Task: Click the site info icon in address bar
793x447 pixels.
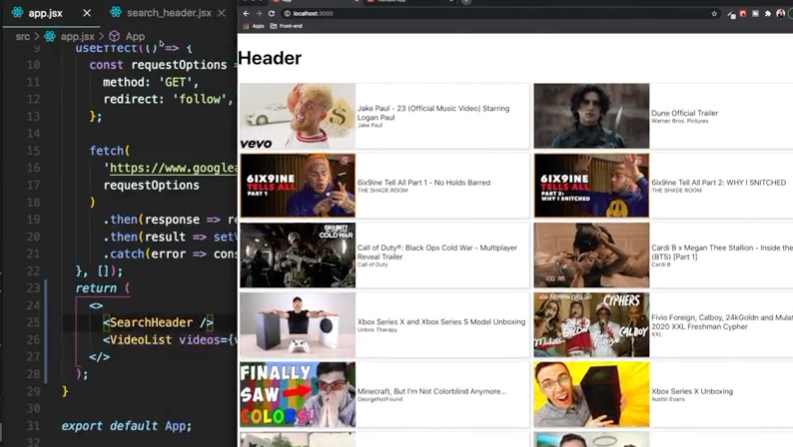Action: pos(287,14)
